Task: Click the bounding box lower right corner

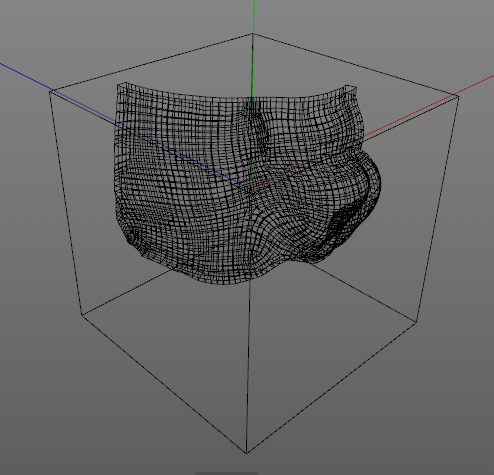Action: 417,322
